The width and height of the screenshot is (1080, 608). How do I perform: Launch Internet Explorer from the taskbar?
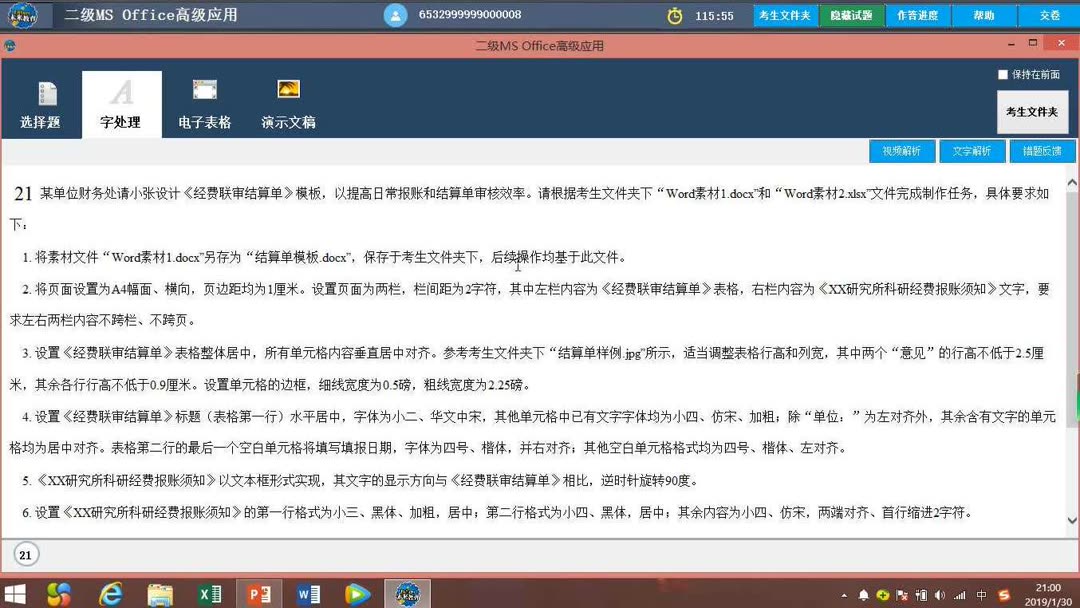(110, 593)
